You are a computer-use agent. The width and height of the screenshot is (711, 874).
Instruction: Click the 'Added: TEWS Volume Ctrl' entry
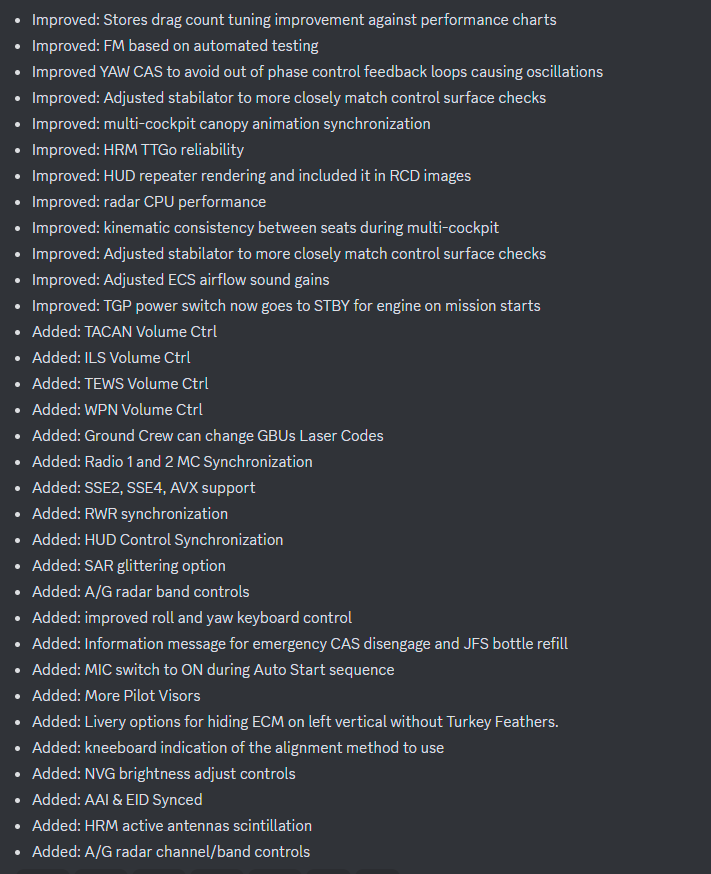tap(120, 384)
